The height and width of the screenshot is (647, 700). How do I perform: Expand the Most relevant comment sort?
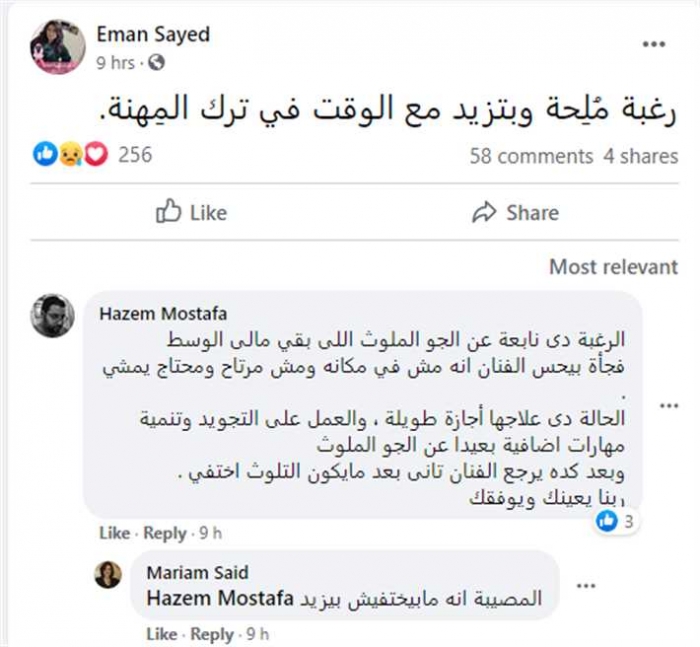tap(613, 267)
